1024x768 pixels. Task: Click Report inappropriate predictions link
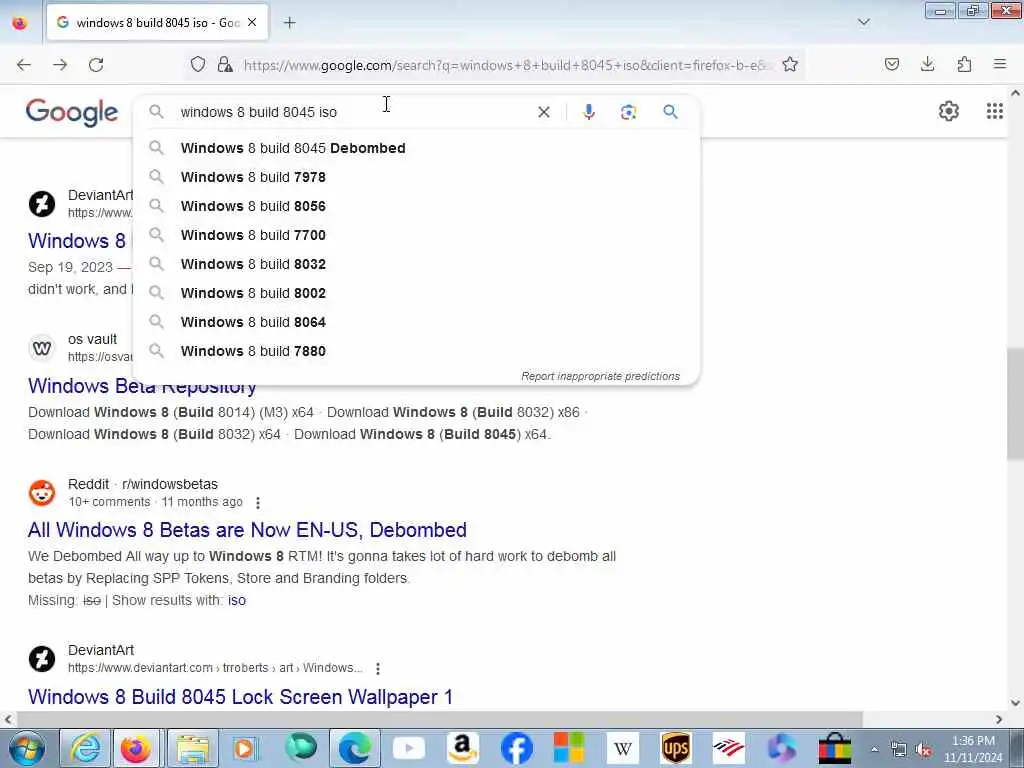(x=600, y=376)
